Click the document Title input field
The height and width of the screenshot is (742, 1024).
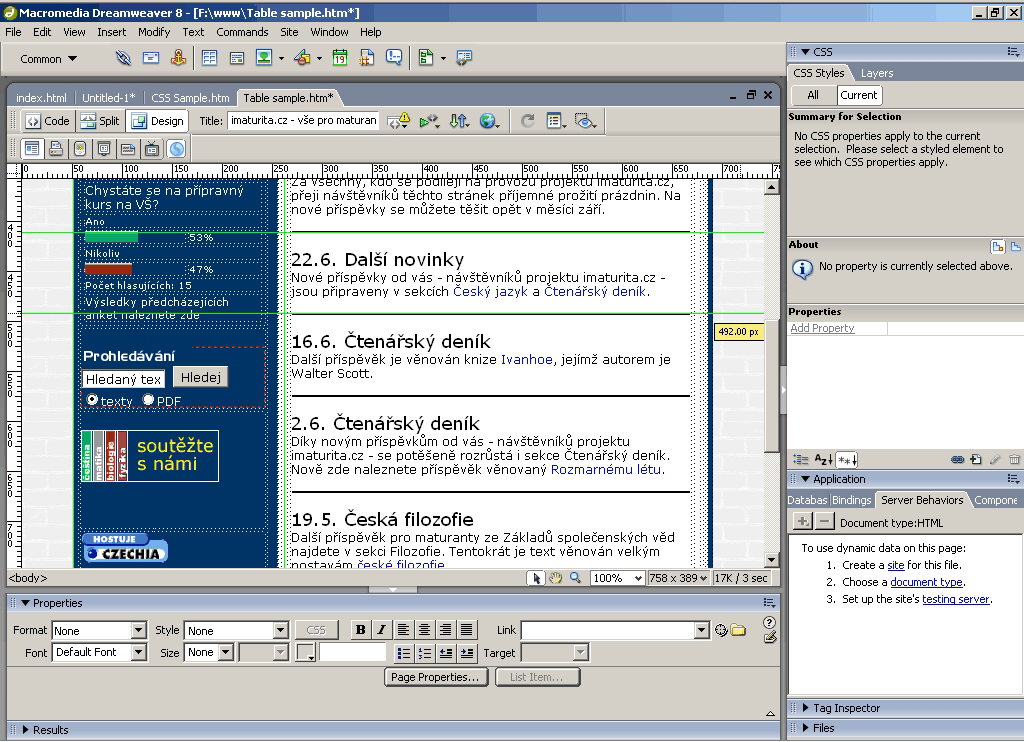pyautogui.click(x=303, y=121)
